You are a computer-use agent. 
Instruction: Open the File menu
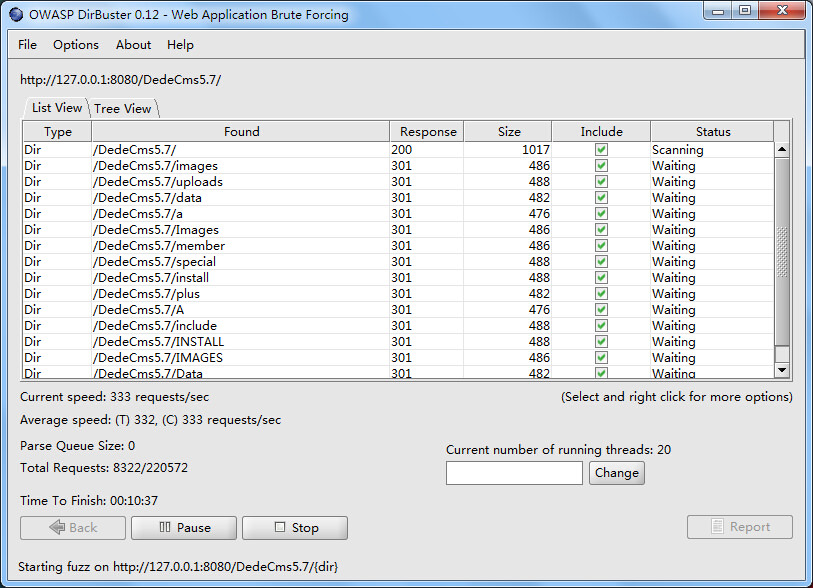pos(28,45)
